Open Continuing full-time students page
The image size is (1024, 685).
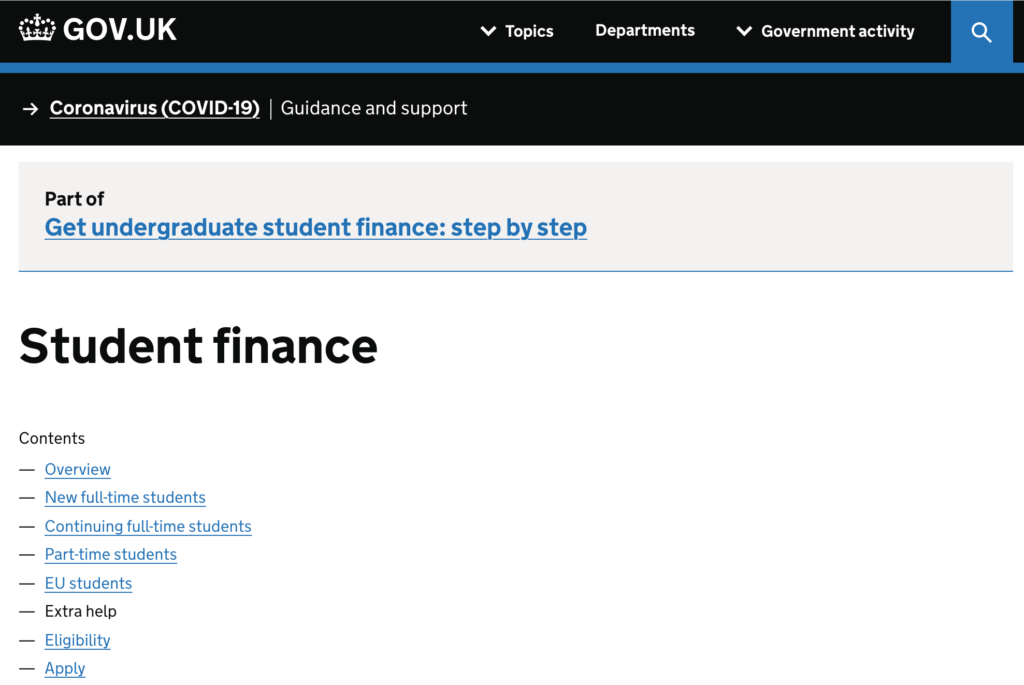click(x=148, y=526)
